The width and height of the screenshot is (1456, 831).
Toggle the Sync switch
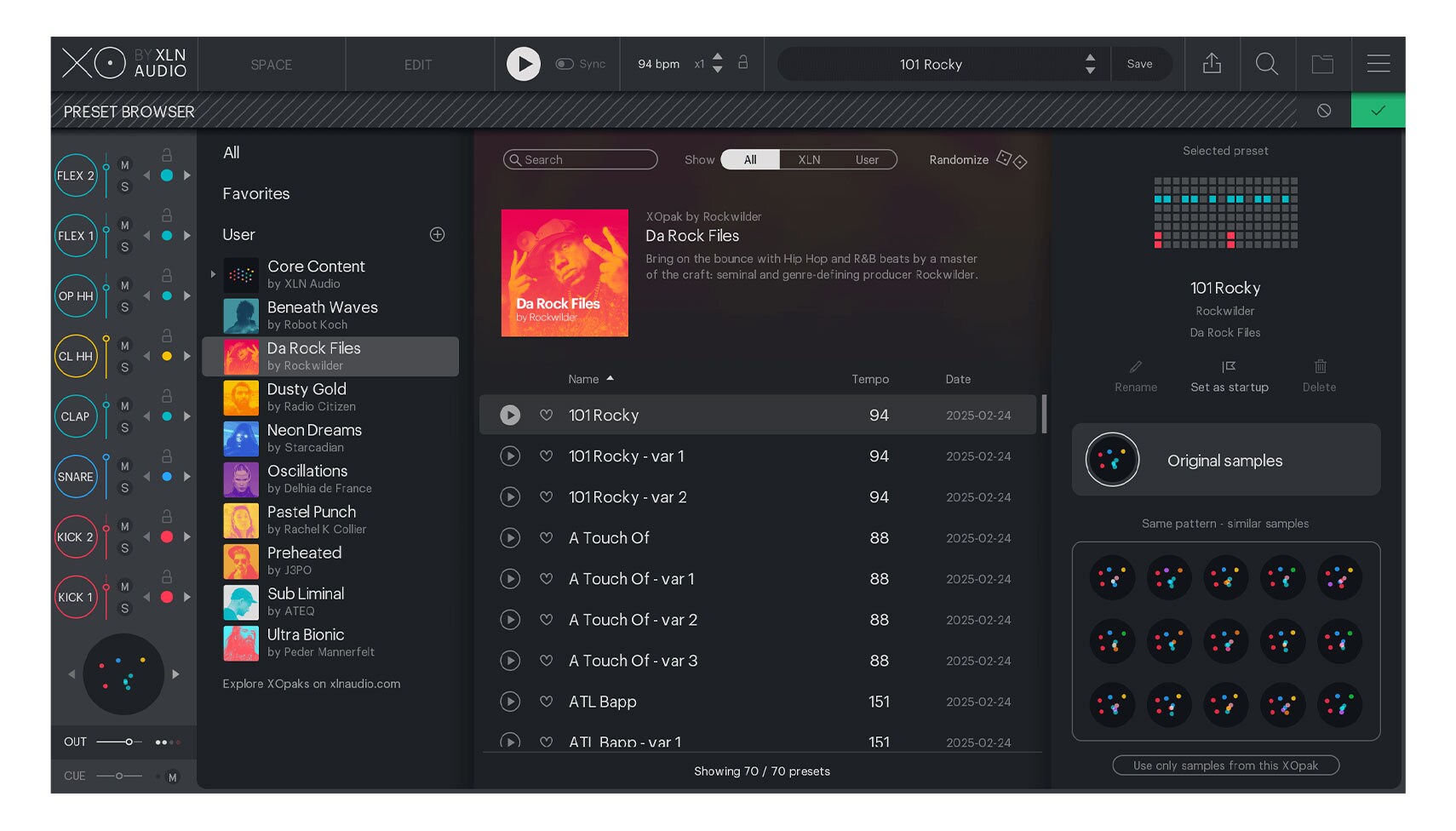click(x=565, y=64)
